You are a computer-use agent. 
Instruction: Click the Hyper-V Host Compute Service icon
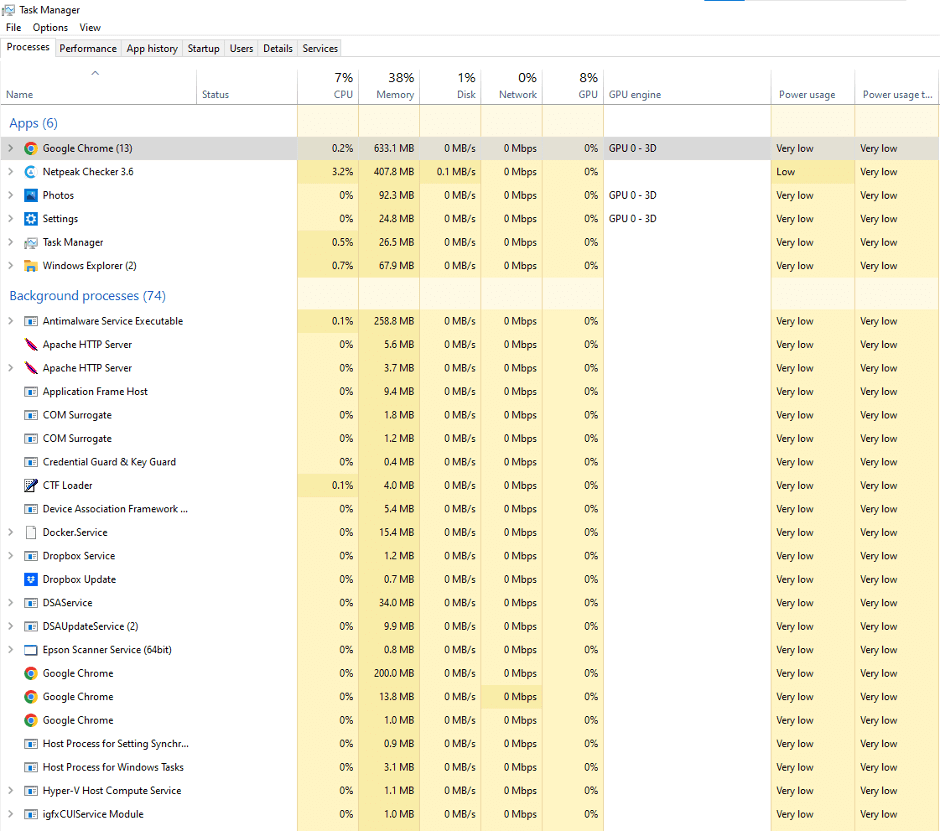pos(31,791)
